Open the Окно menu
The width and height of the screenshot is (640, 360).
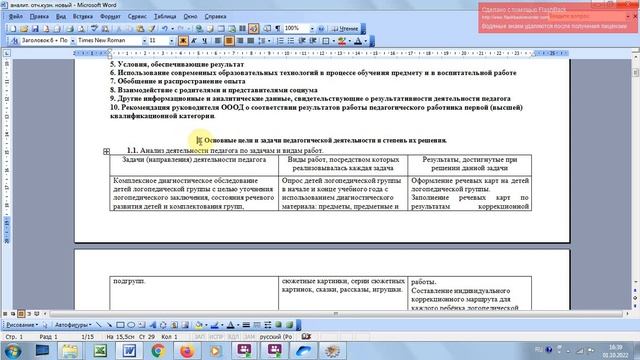pyautogui.click(x=190, y=17)
